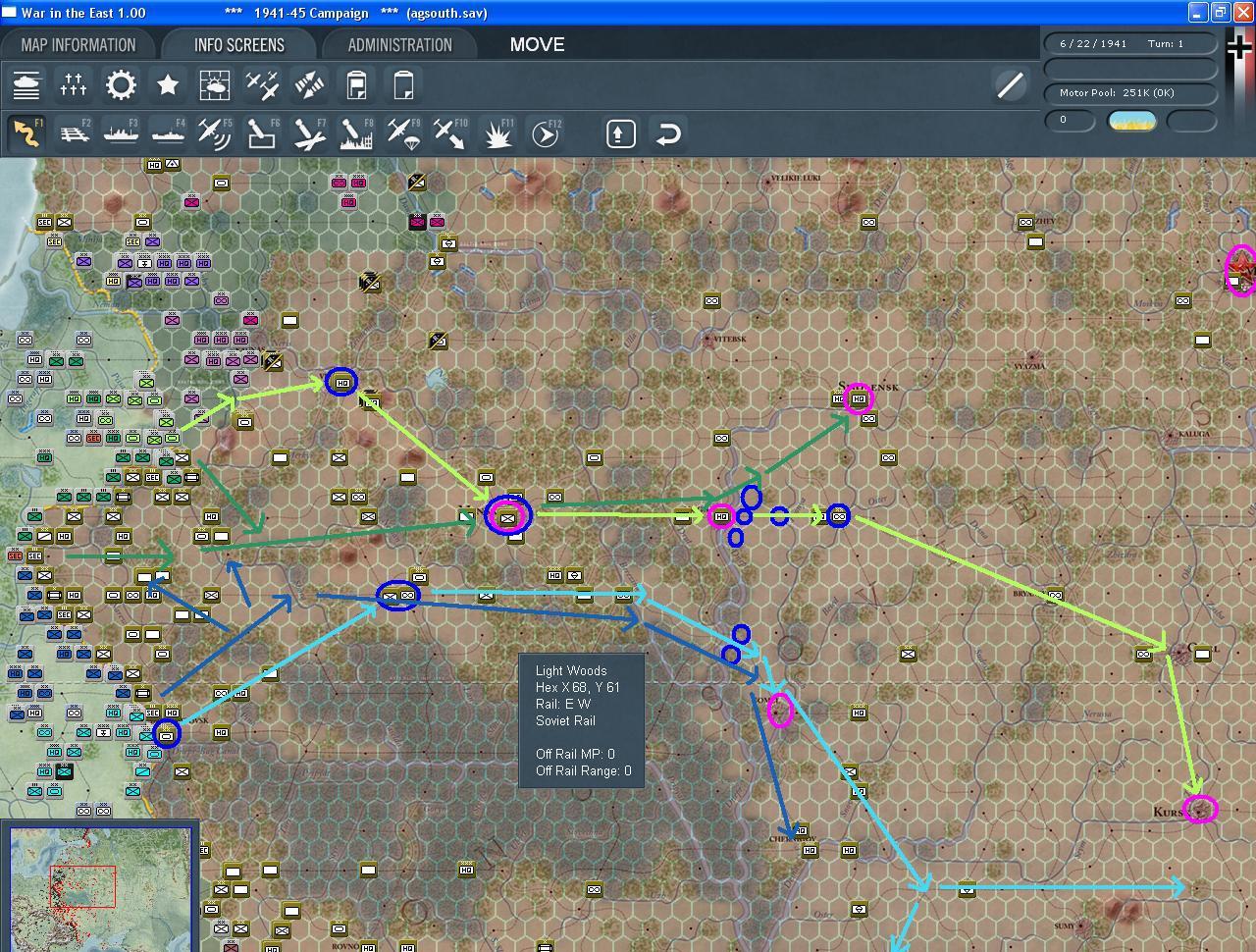The height and width of the screenshot is (952, 1256).
Task: Open the commander's report document icon
Action: (356, 85)
